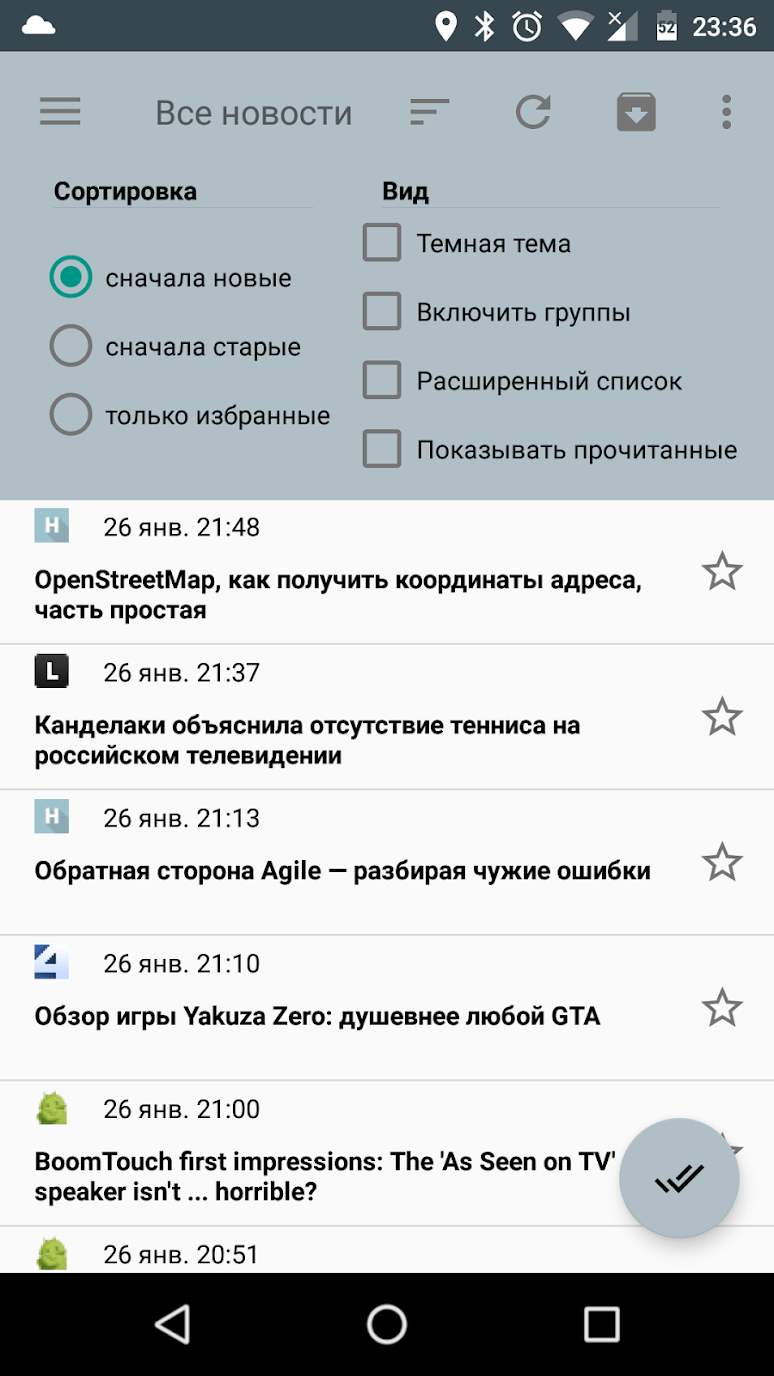
Task: Tap the archive download icon
Action: (636, 112)
